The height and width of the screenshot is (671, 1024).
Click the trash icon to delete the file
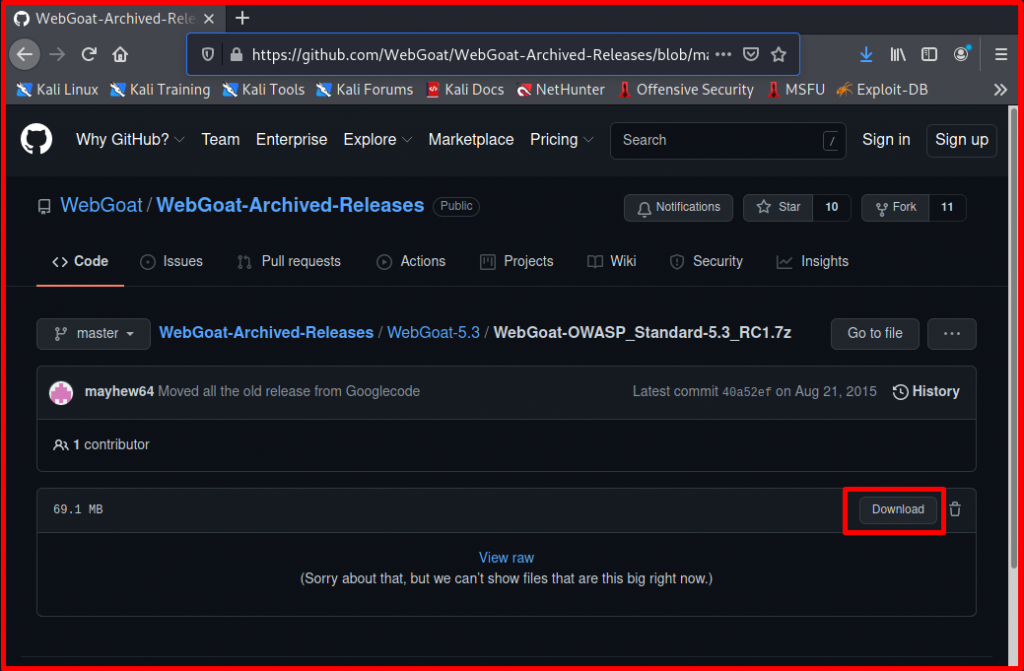click(955, 509)
